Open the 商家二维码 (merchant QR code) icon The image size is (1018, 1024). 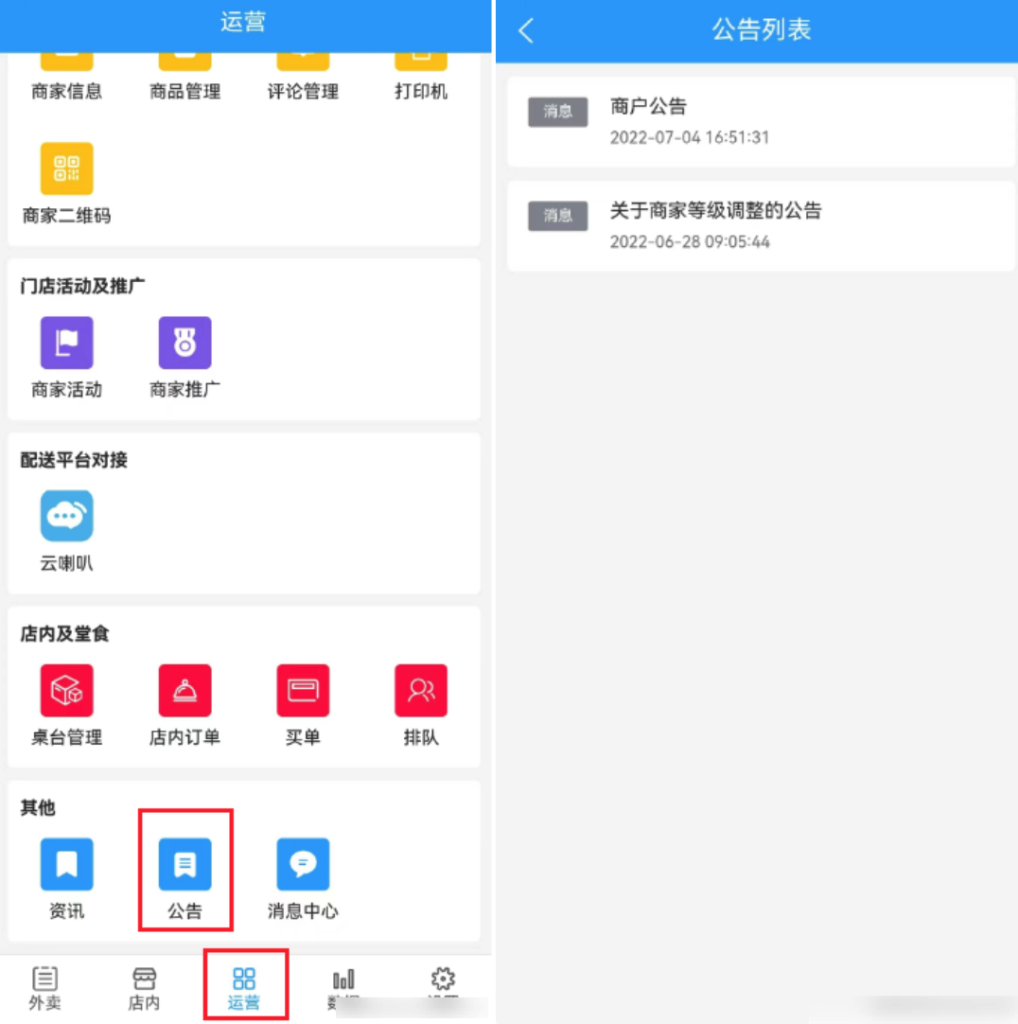66,170
